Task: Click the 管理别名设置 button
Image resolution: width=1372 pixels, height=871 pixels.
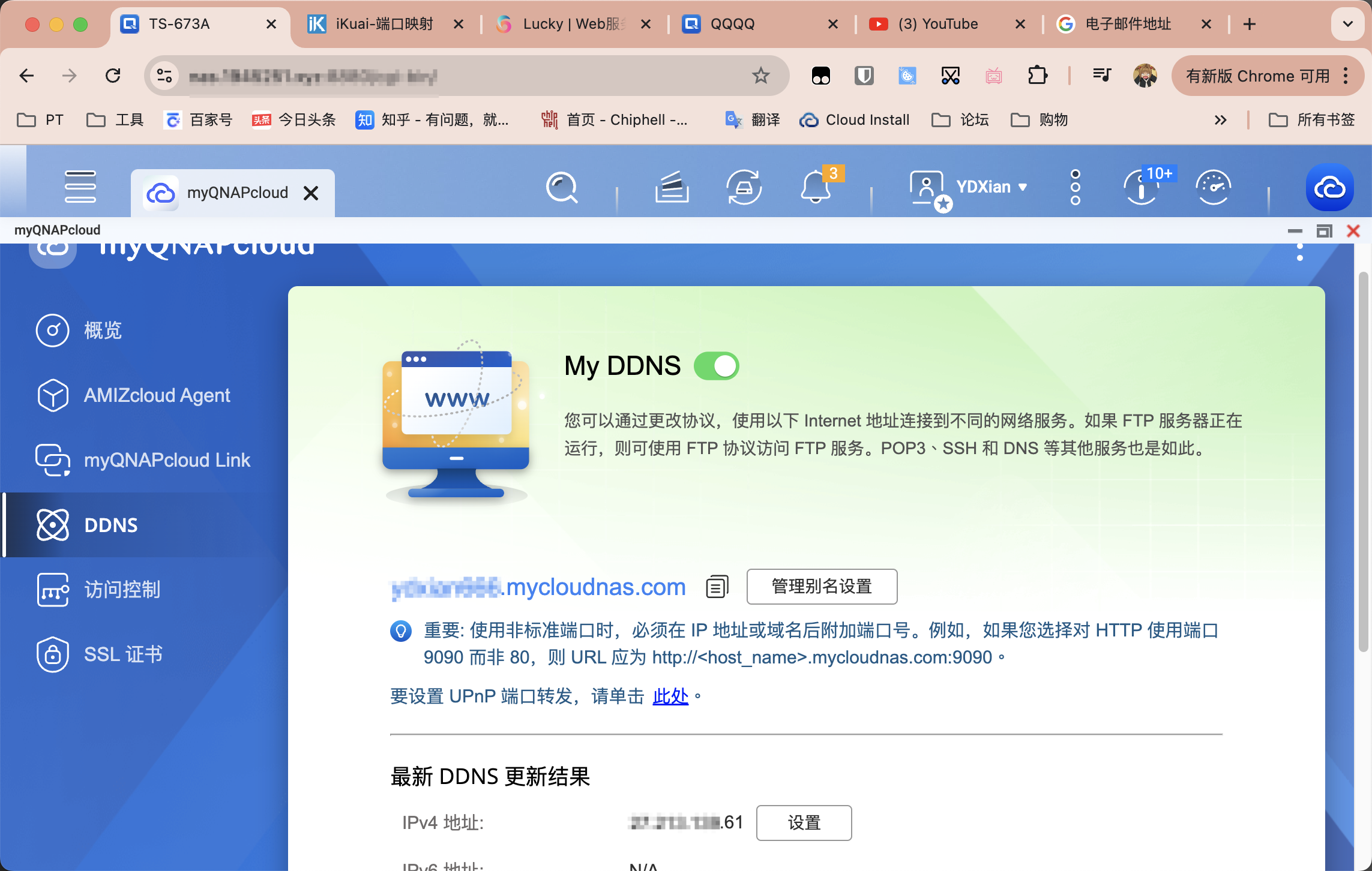Action: coord(822,586)
